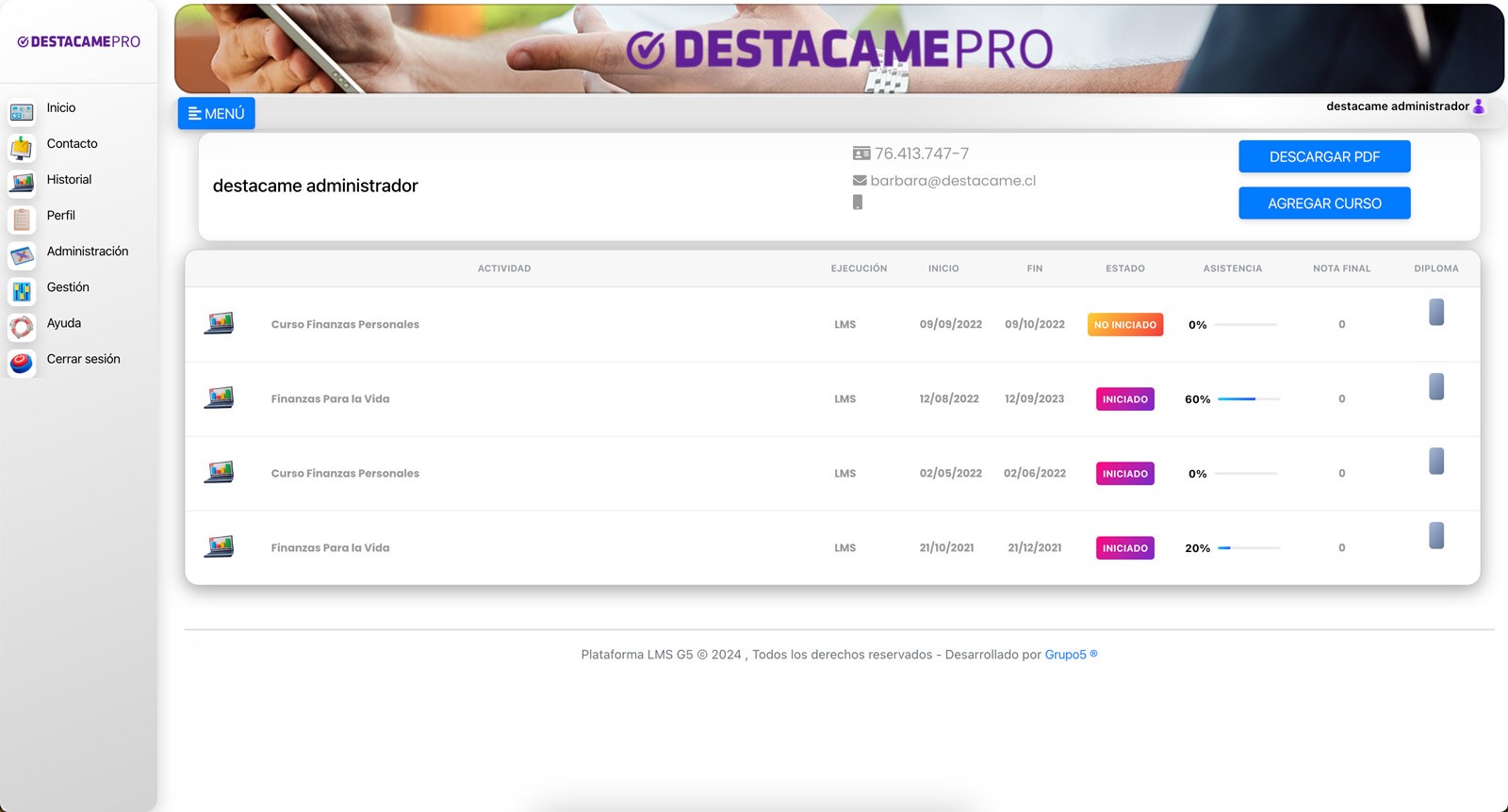The height and width of the screenshot is (812, 1508).
Task: Follow the Grupo5 footer link
Action: 1065,655
